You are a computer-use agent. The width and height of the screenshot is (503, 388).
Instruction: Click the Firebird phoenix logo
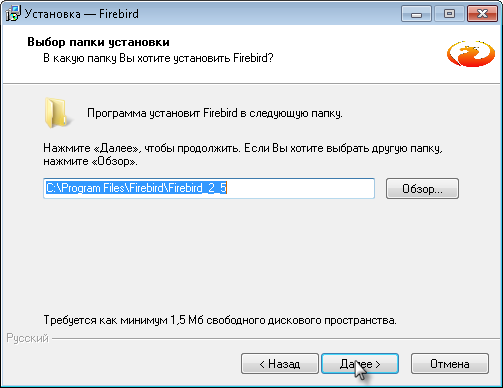pyautogui.click(x=471, y=53)
